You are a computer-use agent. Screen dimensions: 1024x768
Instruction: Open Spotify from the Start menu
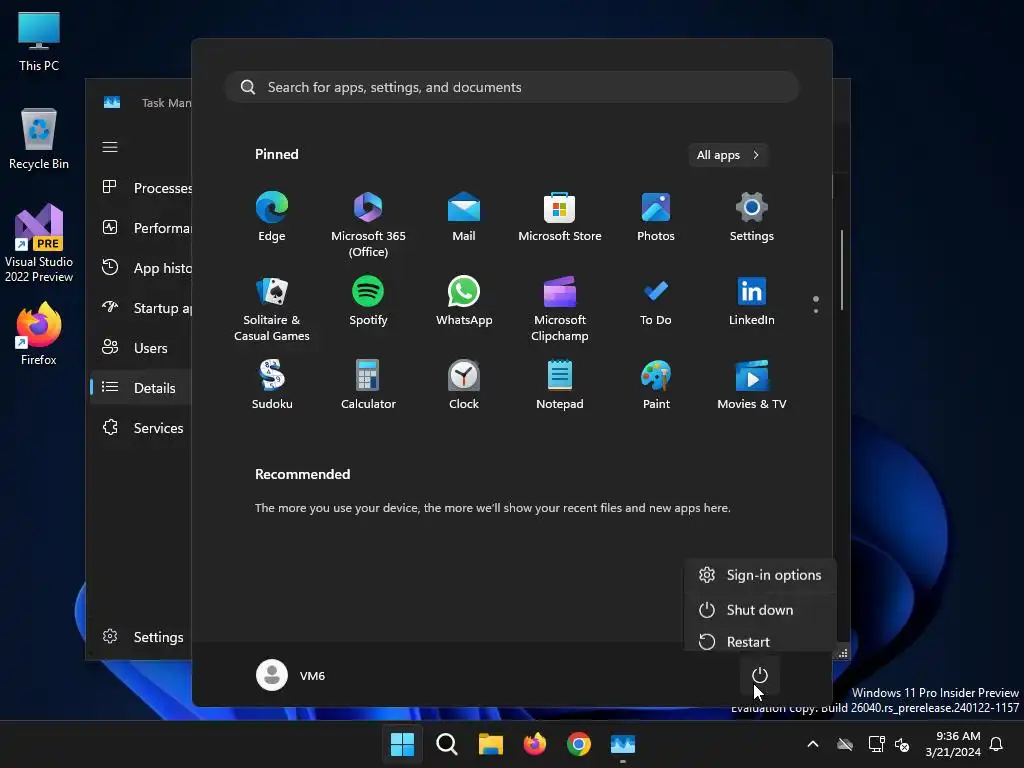point(368,301)
